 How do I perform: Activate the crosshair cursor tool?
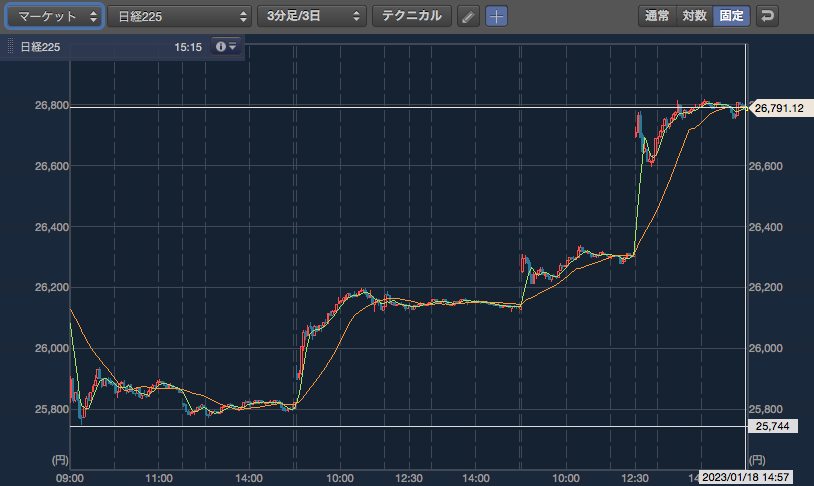[x=496, y=17]
